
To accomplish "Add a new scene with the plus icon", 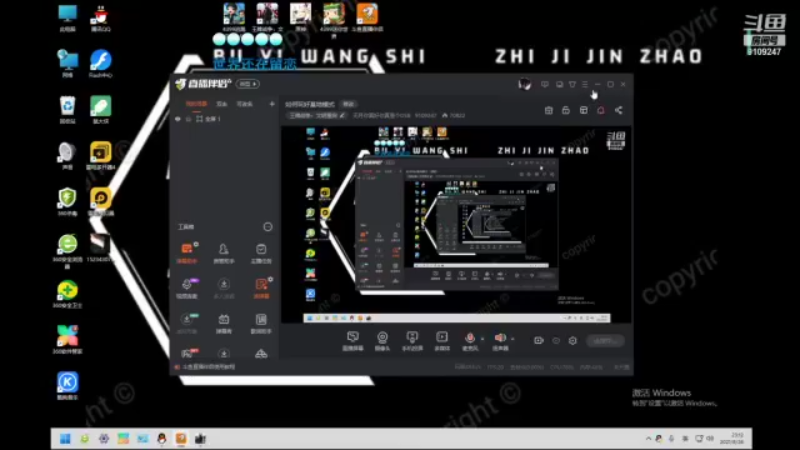I will tap(272, 104).
